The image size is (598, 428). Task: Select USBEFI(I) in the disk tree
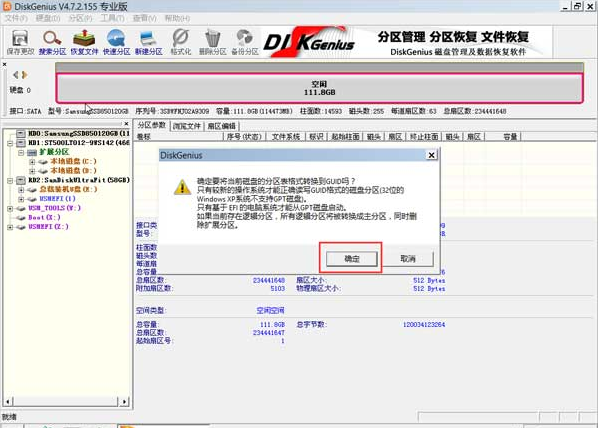pos(57,198)
